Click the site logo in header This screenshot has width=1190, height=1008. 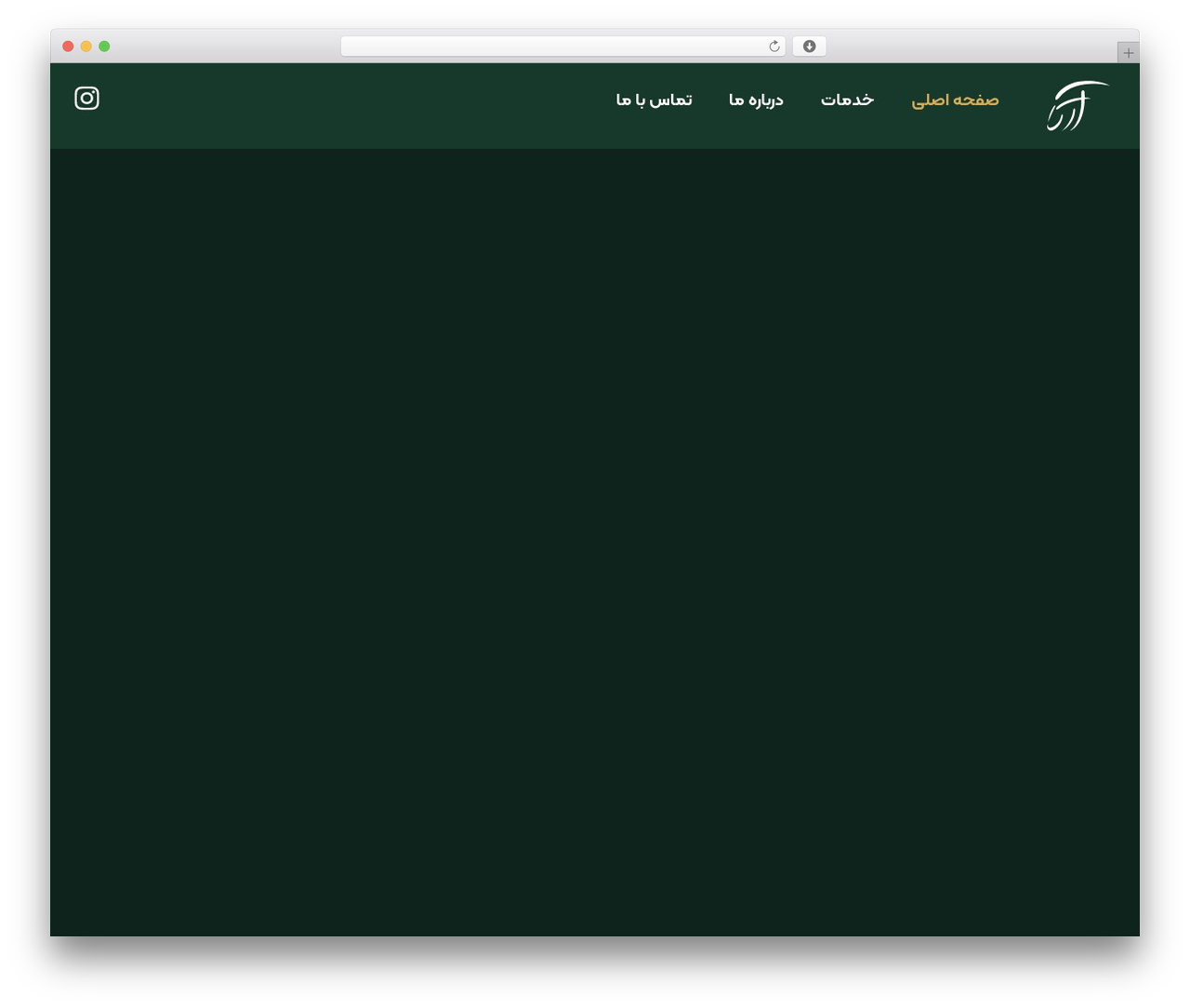1078,105
